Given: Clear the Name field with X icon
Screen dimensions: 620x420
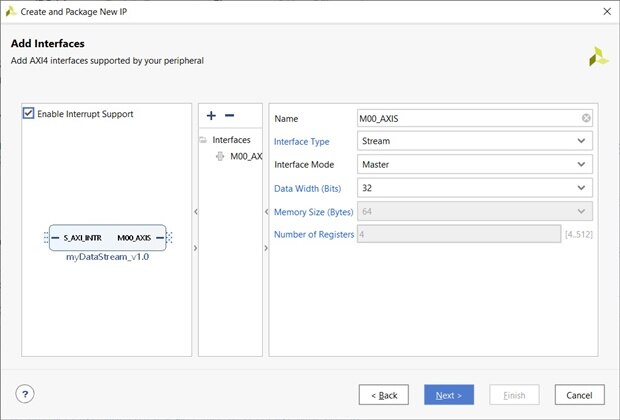Looking at the screenshot, I should click(x=586, y=118).
